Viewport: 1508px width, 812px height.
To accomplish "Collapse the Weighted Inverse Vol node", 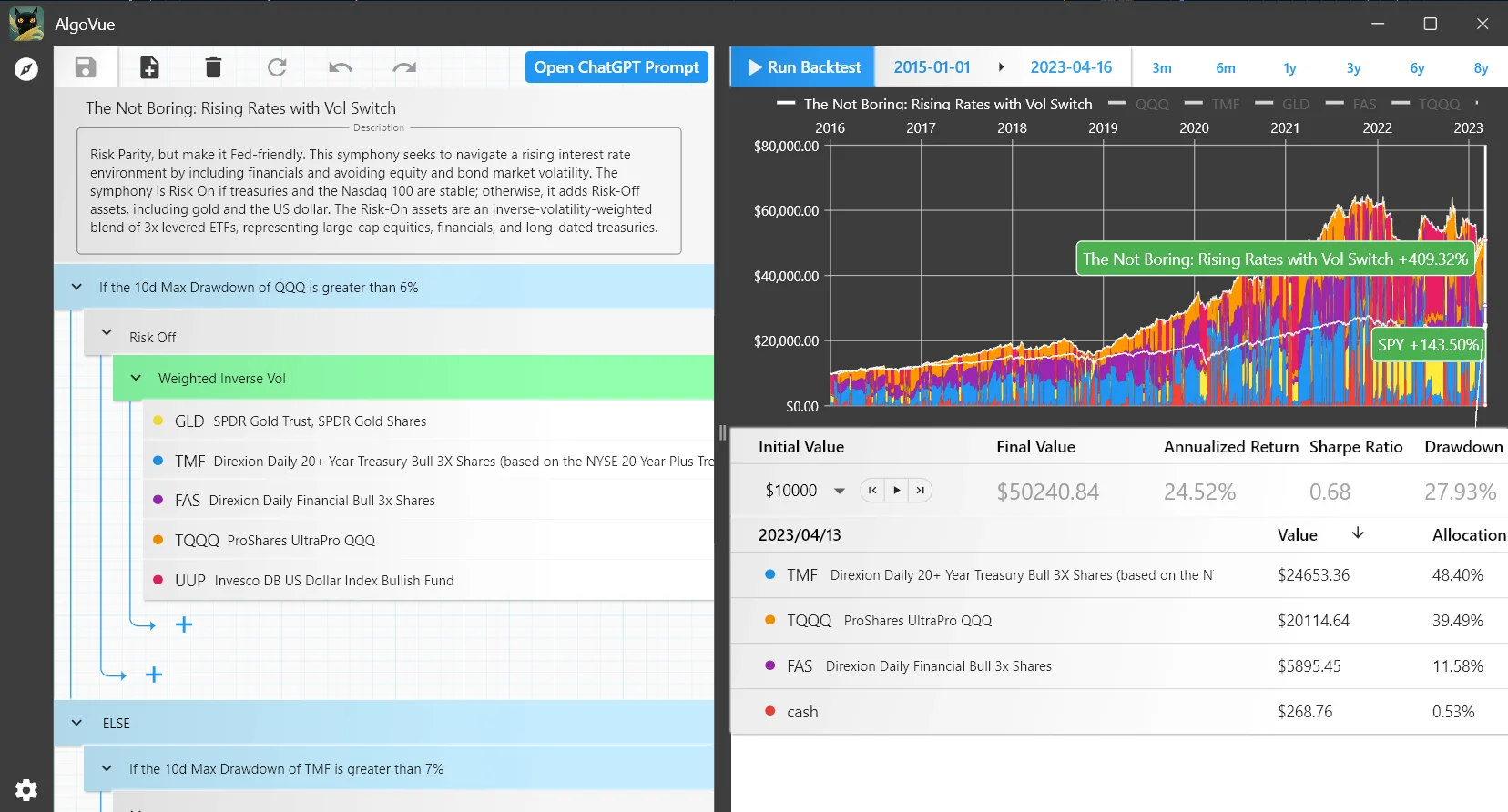I will (136, 378).
